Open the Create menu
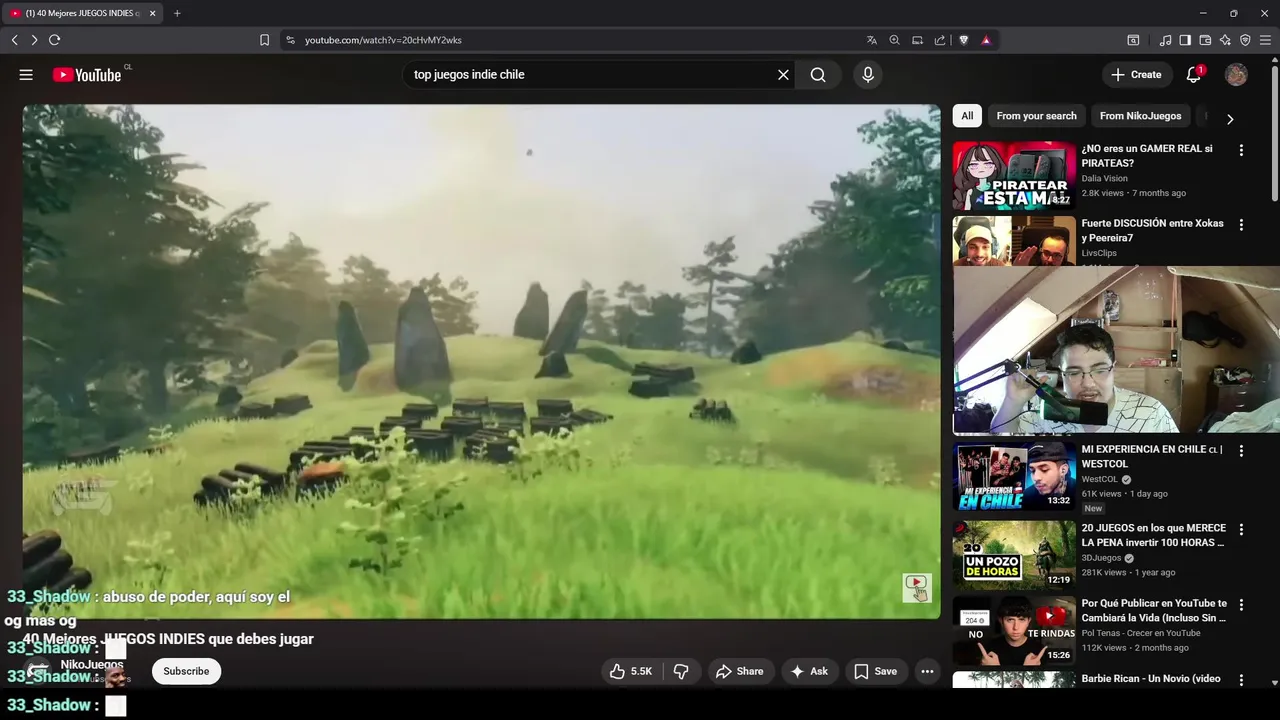Viewport: 1280px width, 720px height. coord(1136,75)
